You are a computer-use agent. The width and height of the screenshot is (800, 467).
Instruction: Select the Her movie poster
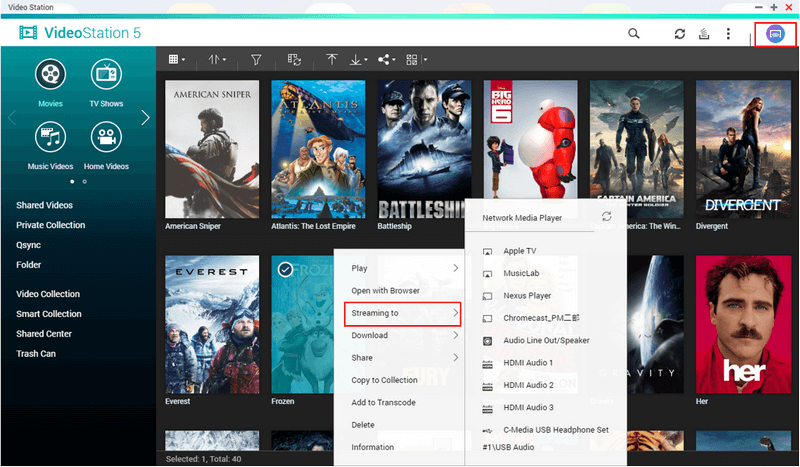743,325
